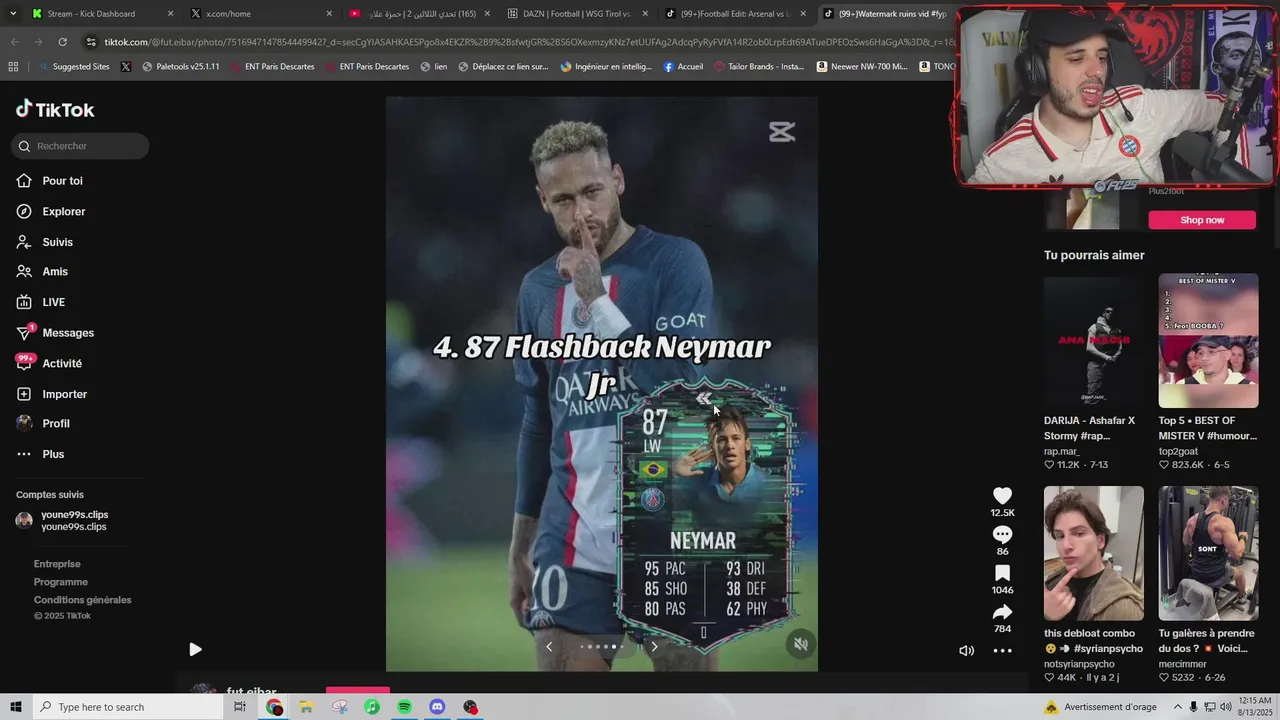Open the mercimmer account link
Viewport: 1280px width, 720px height.
tap(1183, 664)
